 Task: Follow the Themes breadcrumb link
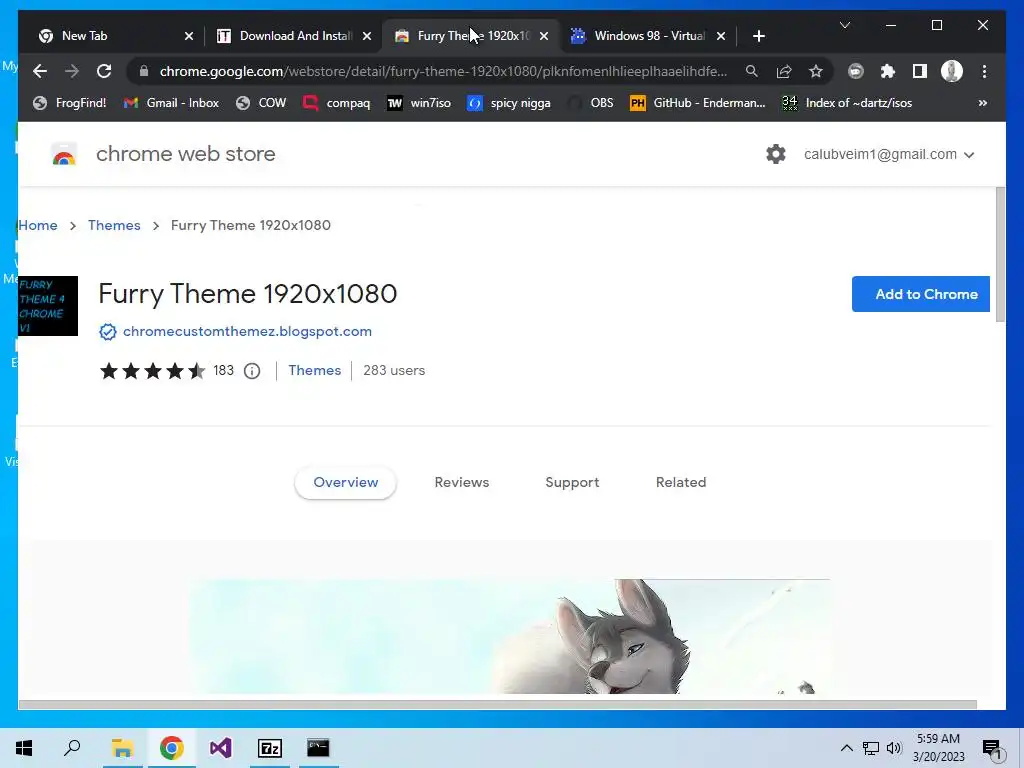tap(114, 225)
